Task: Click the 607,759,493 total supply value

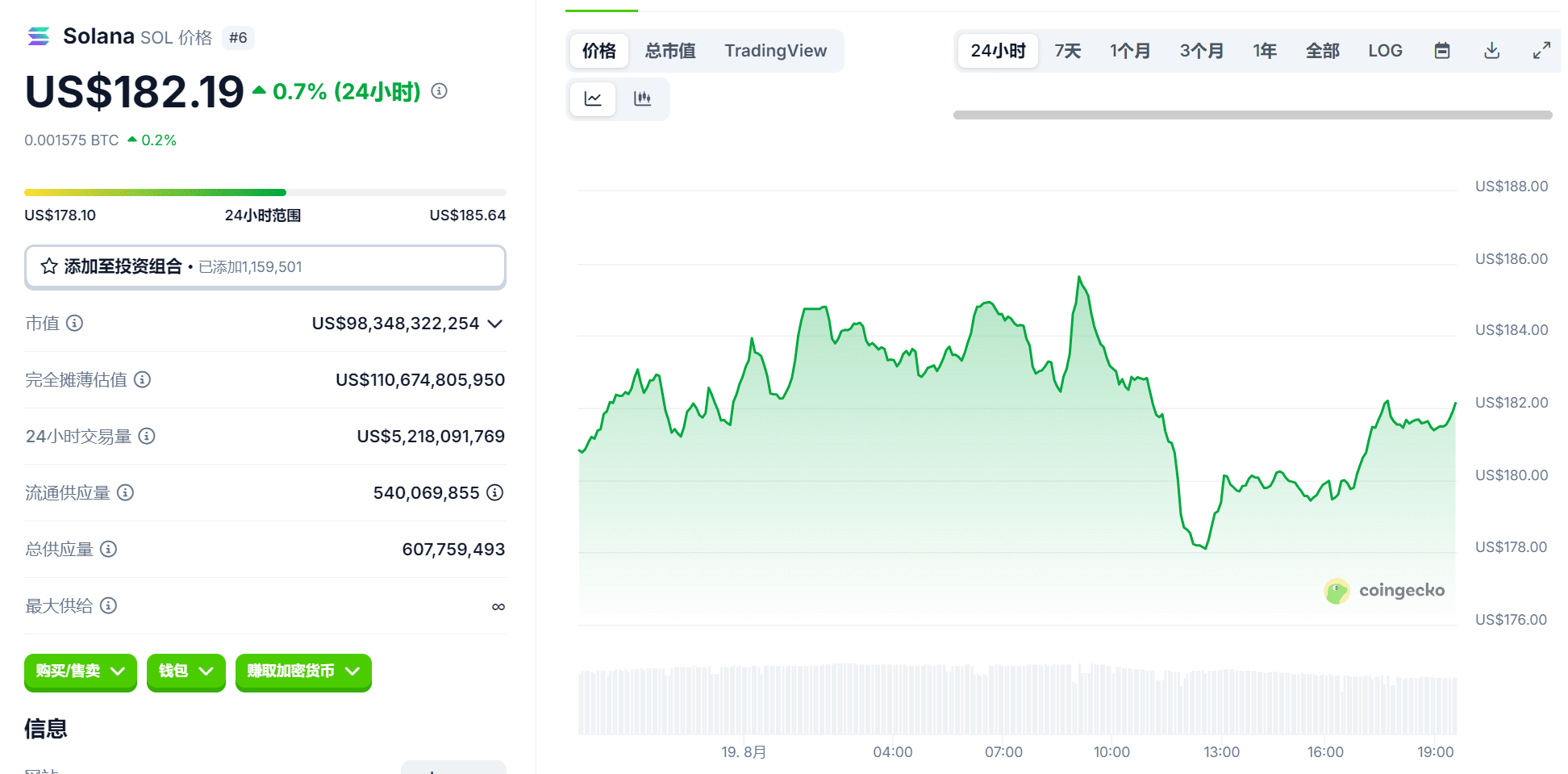Action: [453, 550]
